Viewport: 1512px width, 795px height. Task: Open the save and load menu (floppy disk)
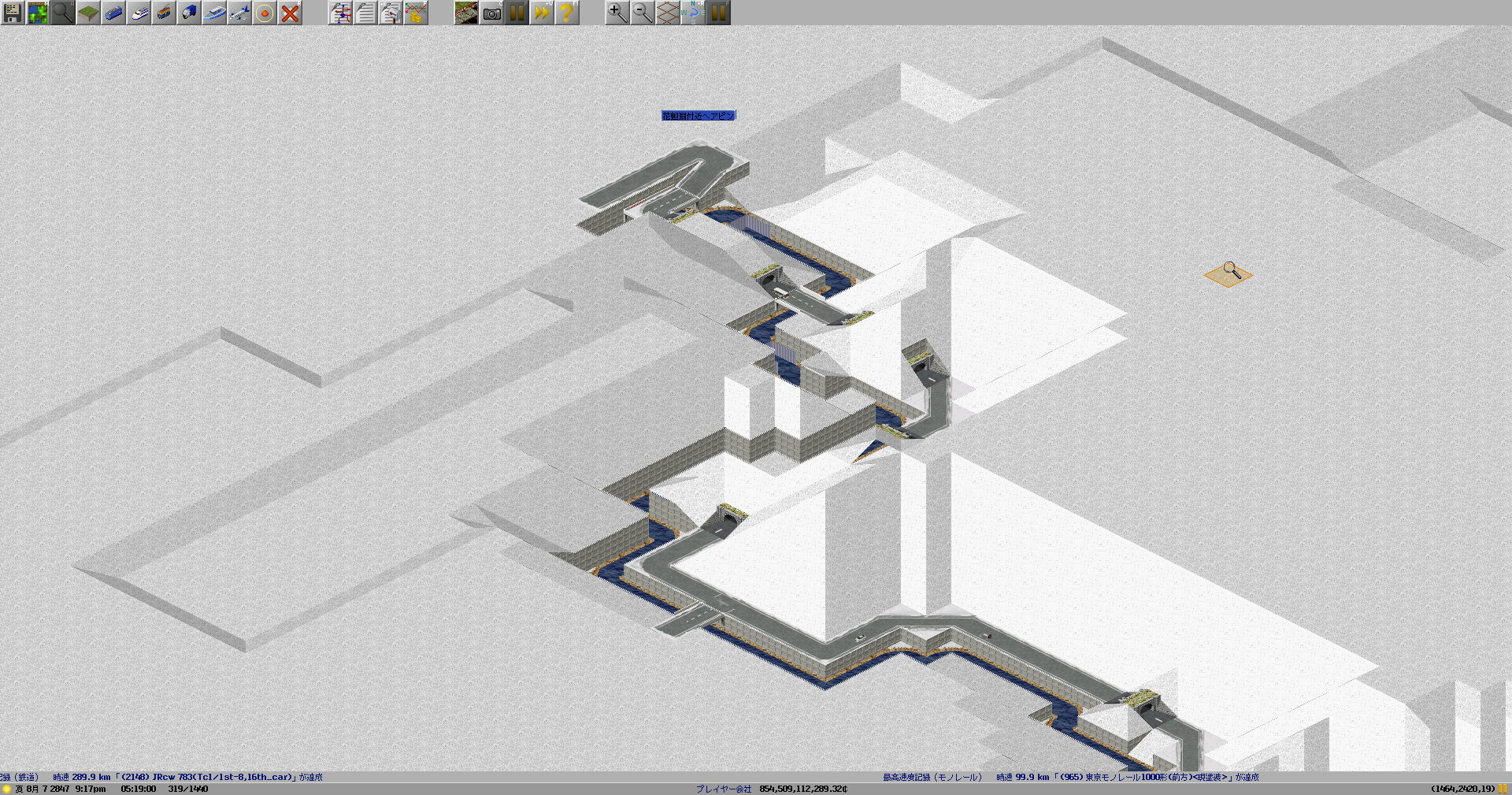pyautogui.click(x=13, y=13)
